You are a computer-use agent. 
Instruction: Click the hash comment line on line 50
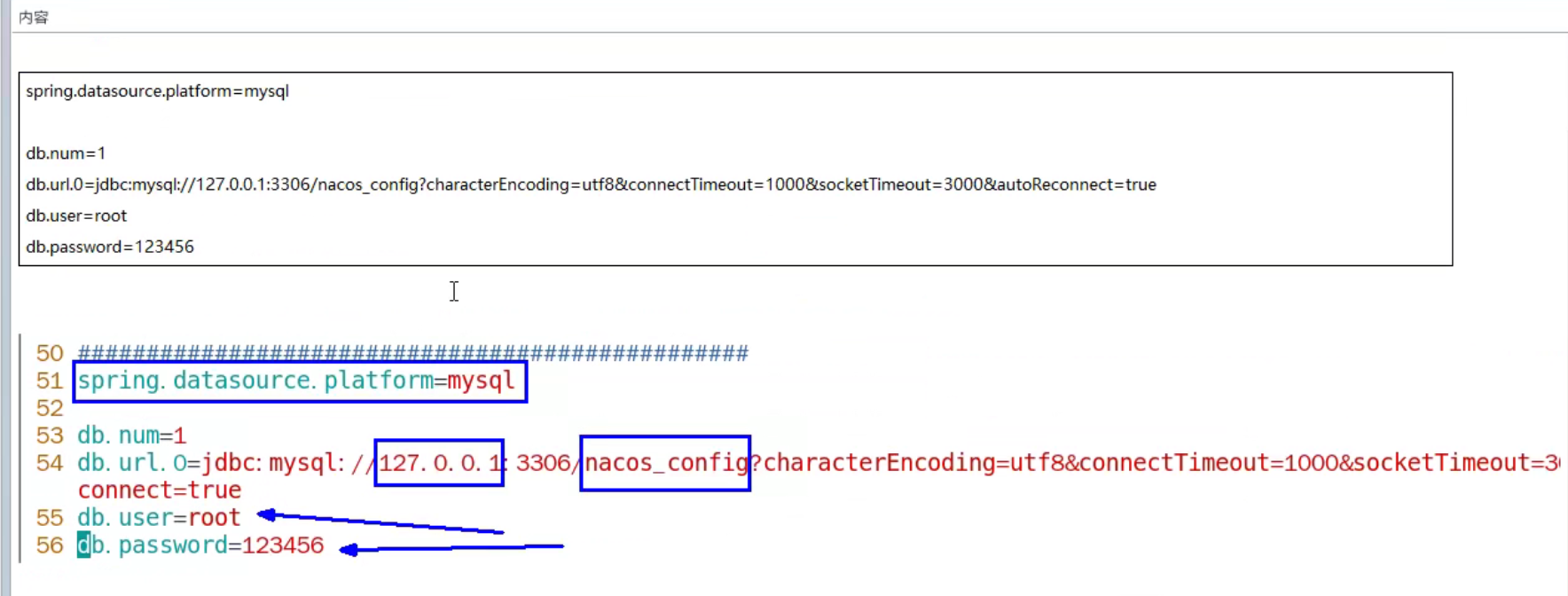[413, 353]
